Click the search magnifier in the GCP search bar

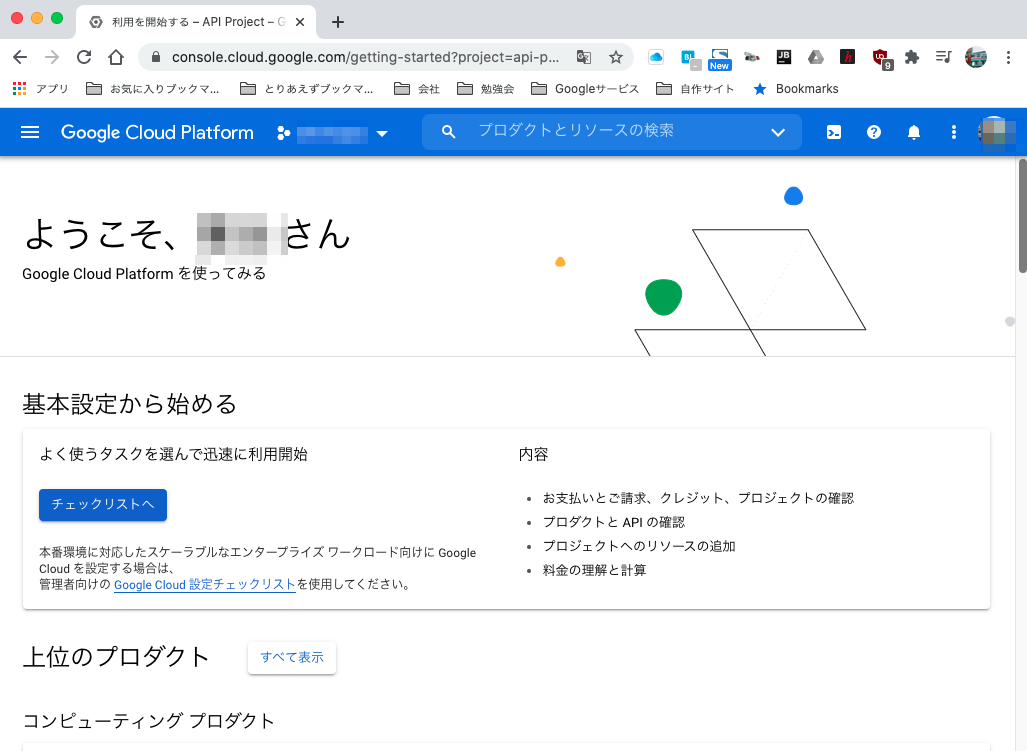click(x=448, y=131)
